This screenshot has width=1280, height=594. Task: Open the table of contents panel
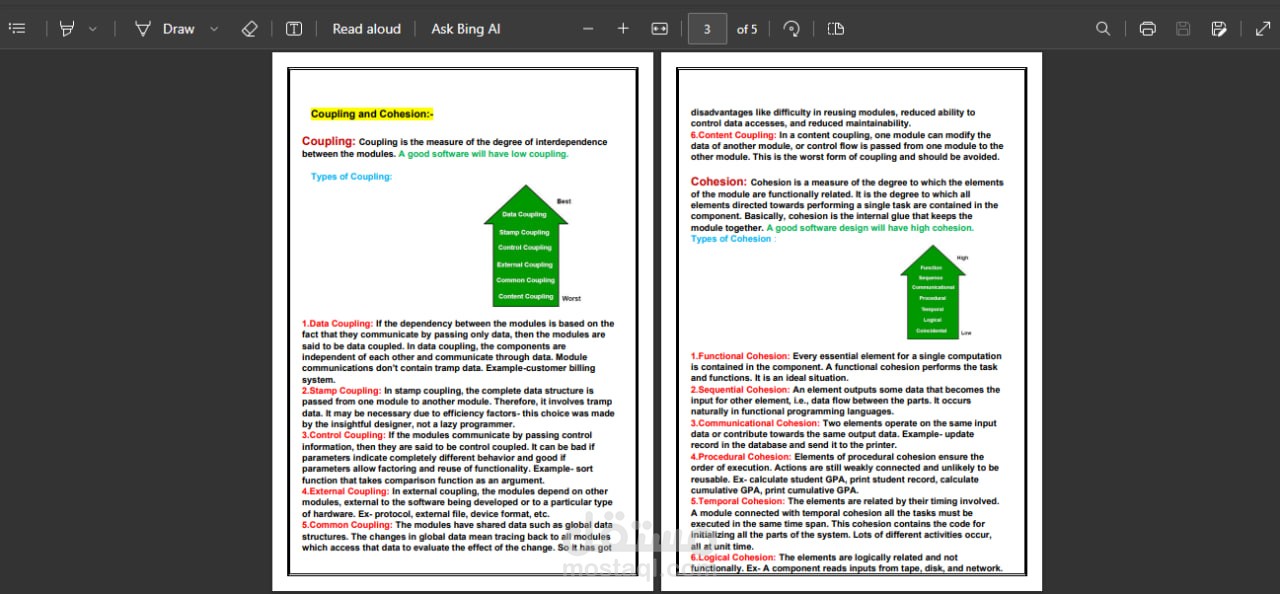(17, 29)
